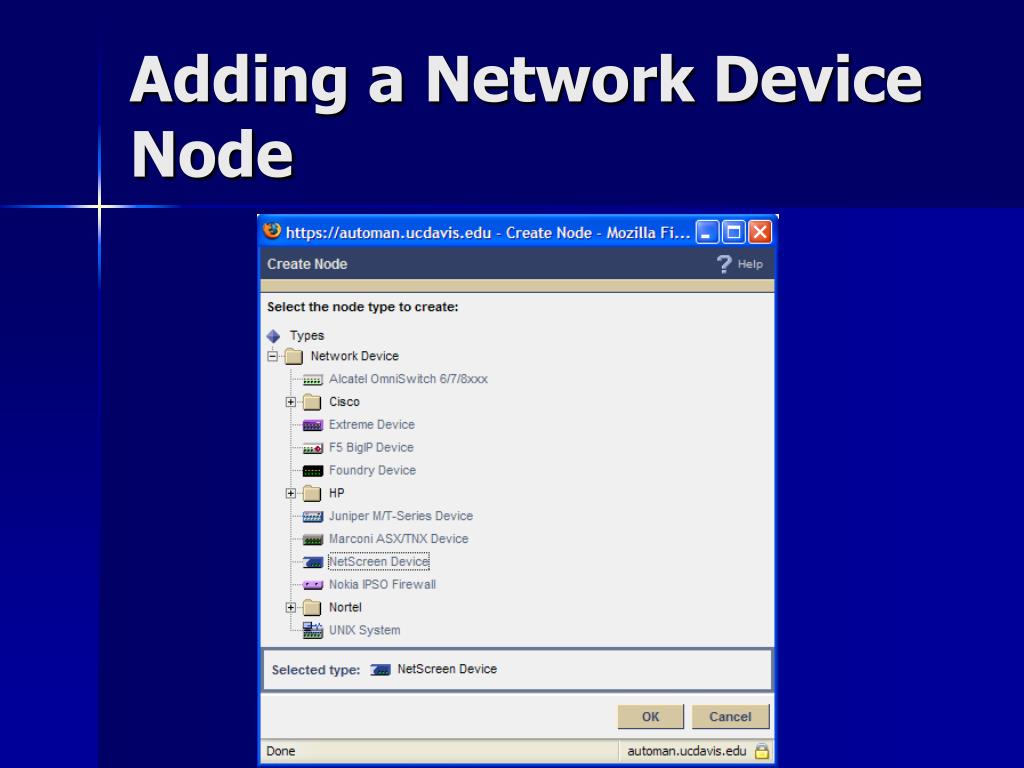Click the Cisco folder icon

(x=312, y=402)
